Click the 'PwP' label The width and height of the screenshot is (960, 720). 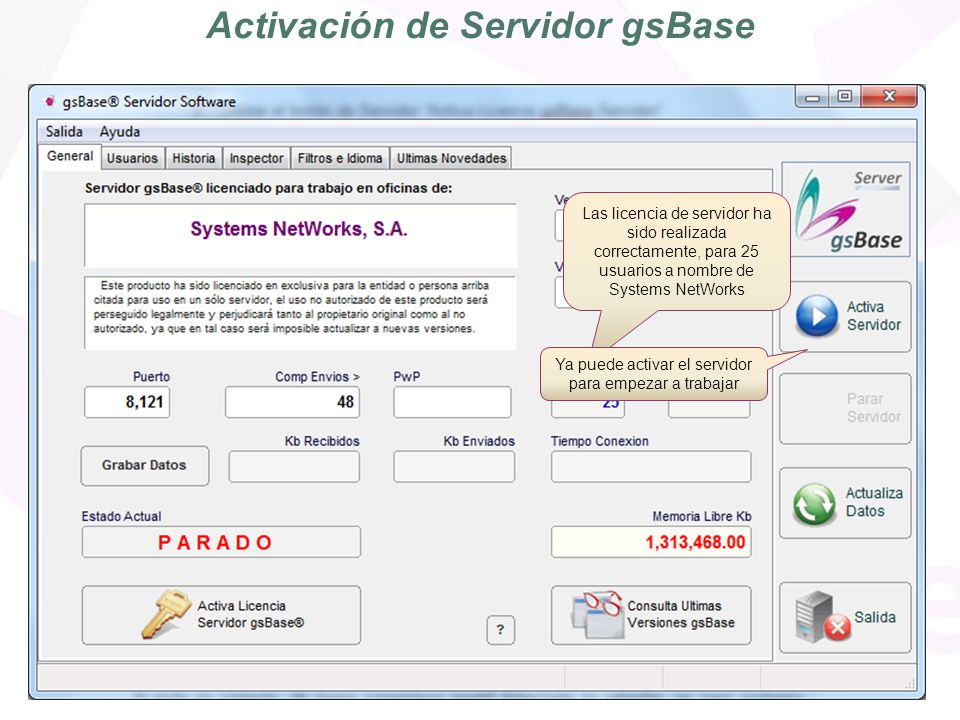click(407, 377)
